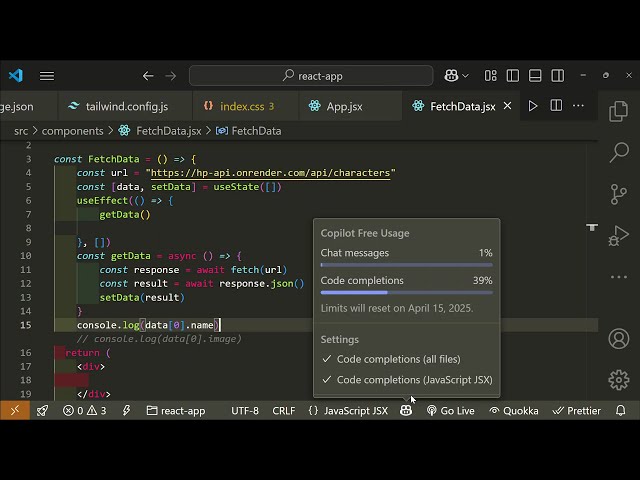Image resolution: width=640 pixels, height=480 pixels.
Task: Open the Explorer view in the activity bar
Action: pyautogui.click(x=619, y=111)
